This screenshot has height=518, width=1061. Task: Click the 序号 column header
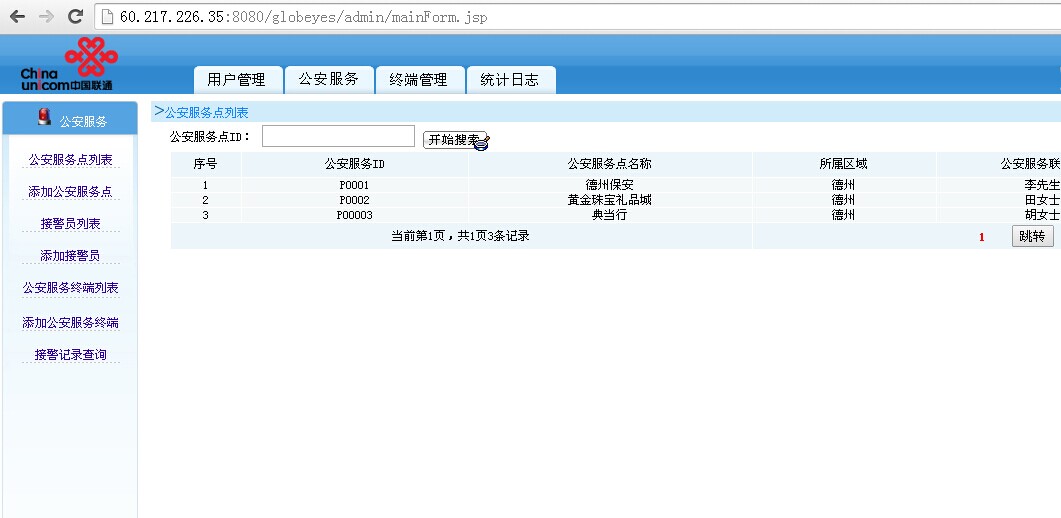pyautogui.click(x=206, y=164)
